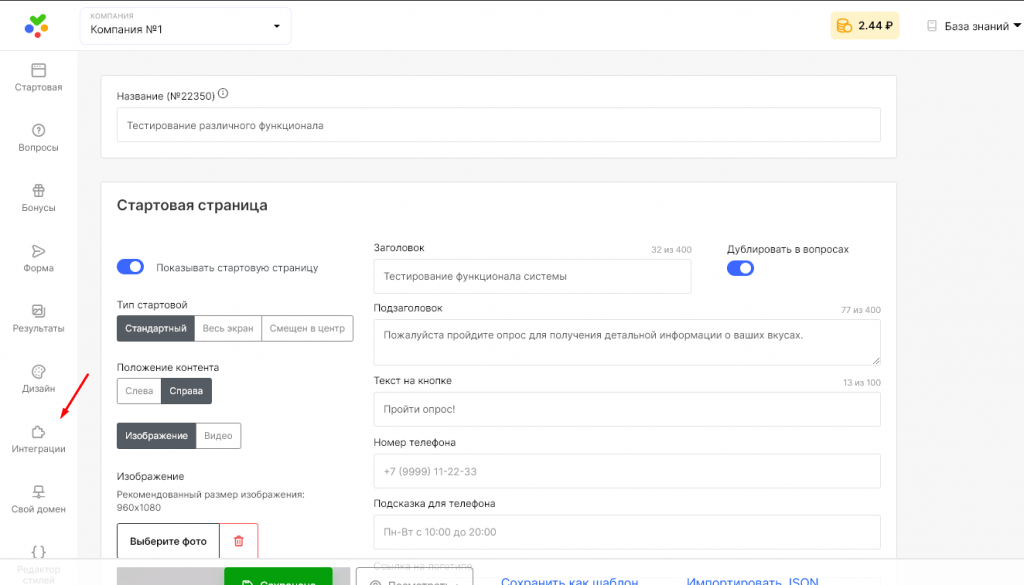1024x585 pixels.
Task: Open the Форма paper-plane icon
Action: point(38,251)
